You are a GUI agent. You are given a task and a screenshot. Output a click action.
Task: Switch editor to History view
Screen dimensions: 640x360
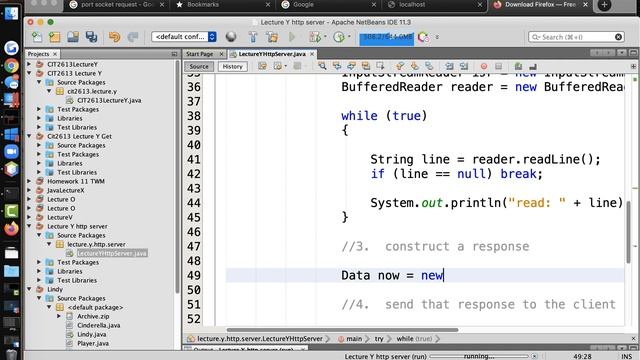[233, 67]
